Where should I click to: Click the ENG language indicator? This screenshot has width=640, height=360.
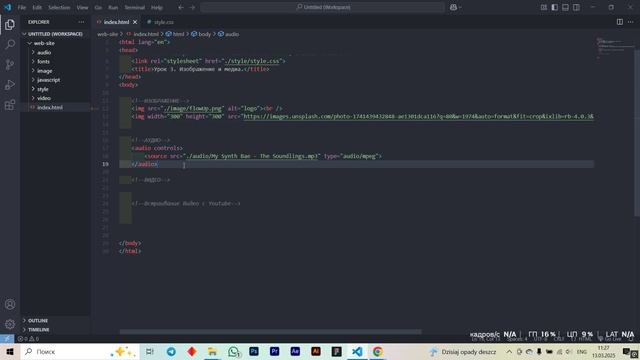(582, 351)
